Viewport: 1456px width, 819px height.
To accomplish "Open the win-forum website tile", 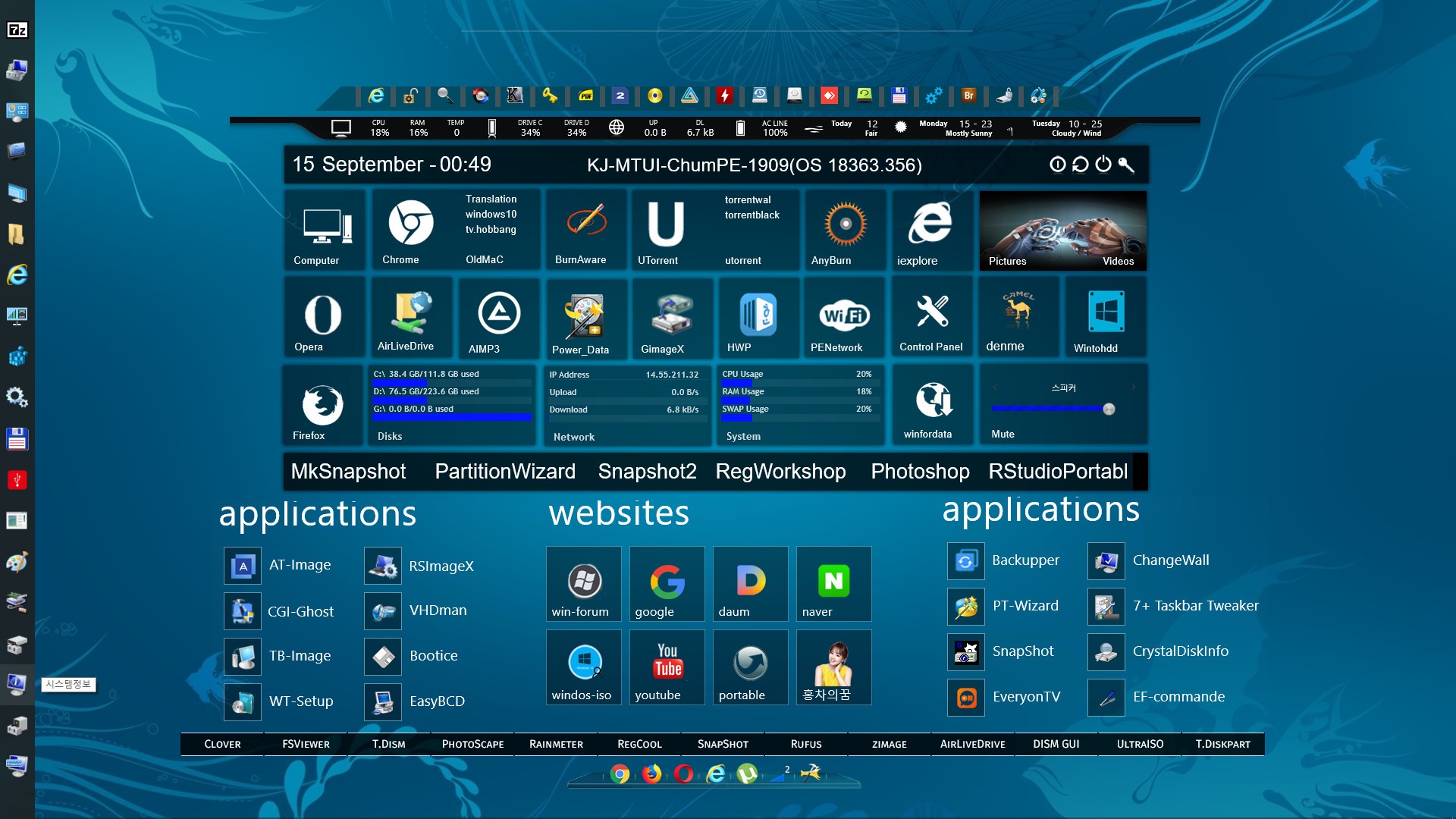I will coord(583,584).
